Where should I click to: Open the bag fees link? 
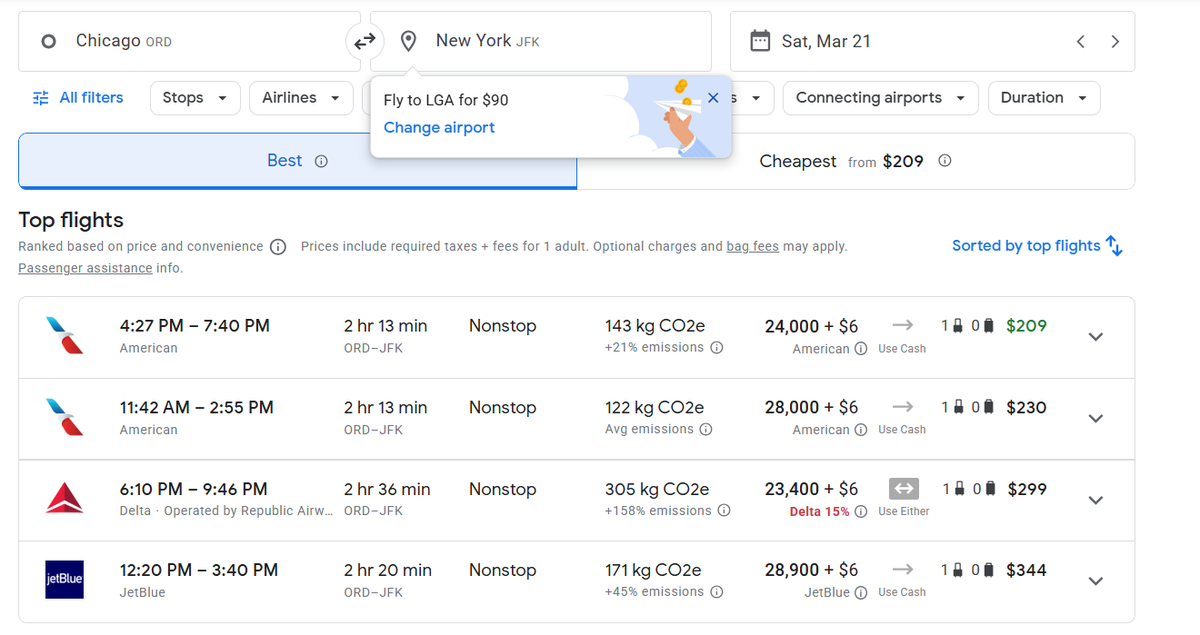(x=752, y=246)
